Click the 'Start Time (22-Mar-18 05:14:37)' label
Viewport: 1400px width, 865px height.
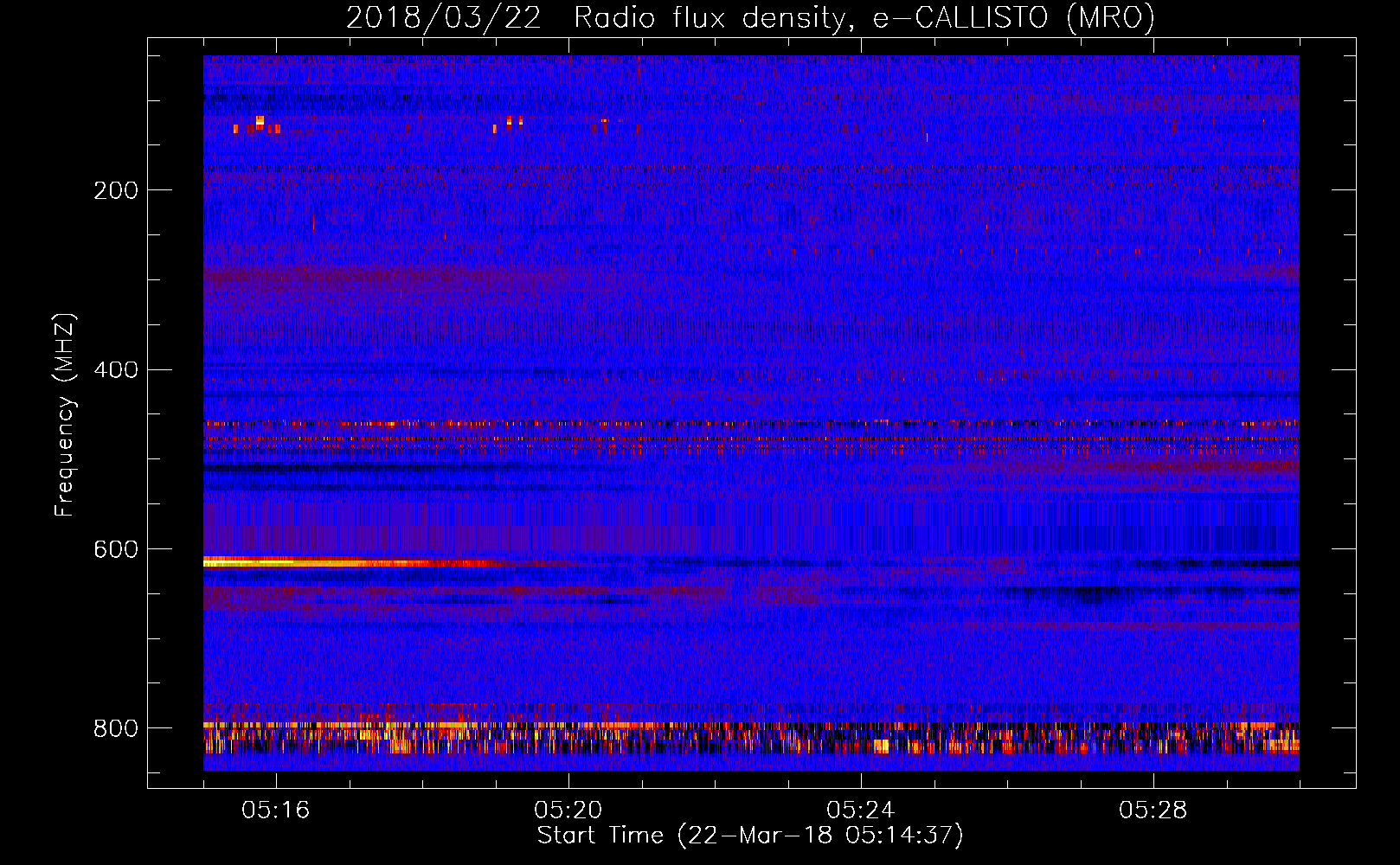click(750, 836)
